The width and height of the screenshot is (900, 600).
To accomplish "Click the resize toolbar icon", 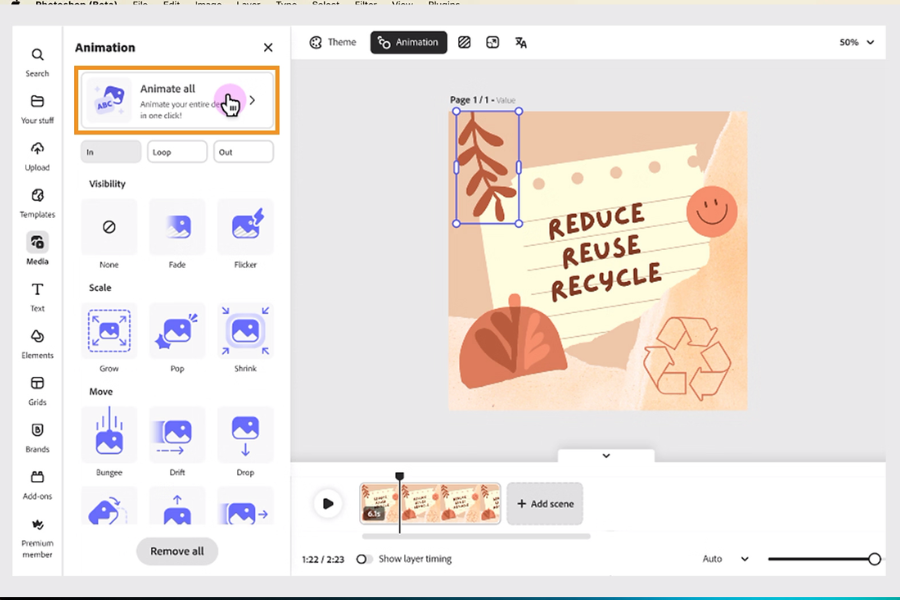I will (x=492, y=42).
